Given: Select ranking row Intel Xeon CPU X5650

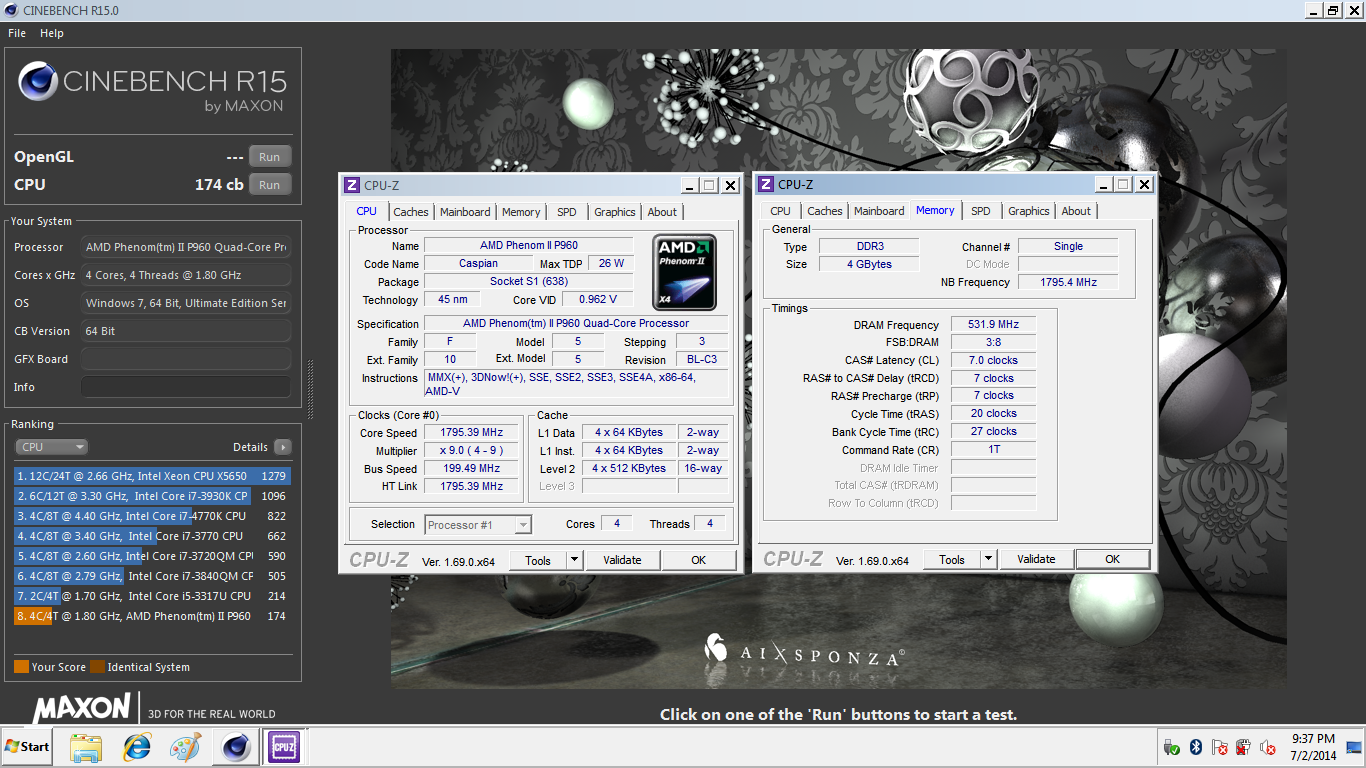Looking at the screenshot, I should (152, 476).
